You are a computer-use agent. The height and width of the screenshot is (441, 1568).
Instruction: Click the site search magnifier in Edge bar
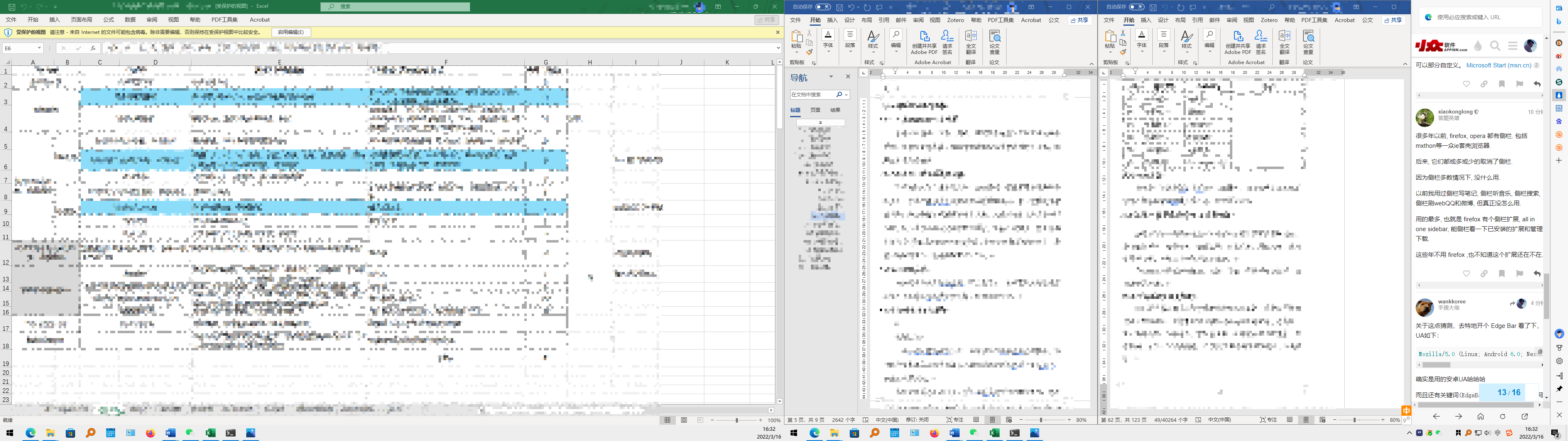(1495, 46)
